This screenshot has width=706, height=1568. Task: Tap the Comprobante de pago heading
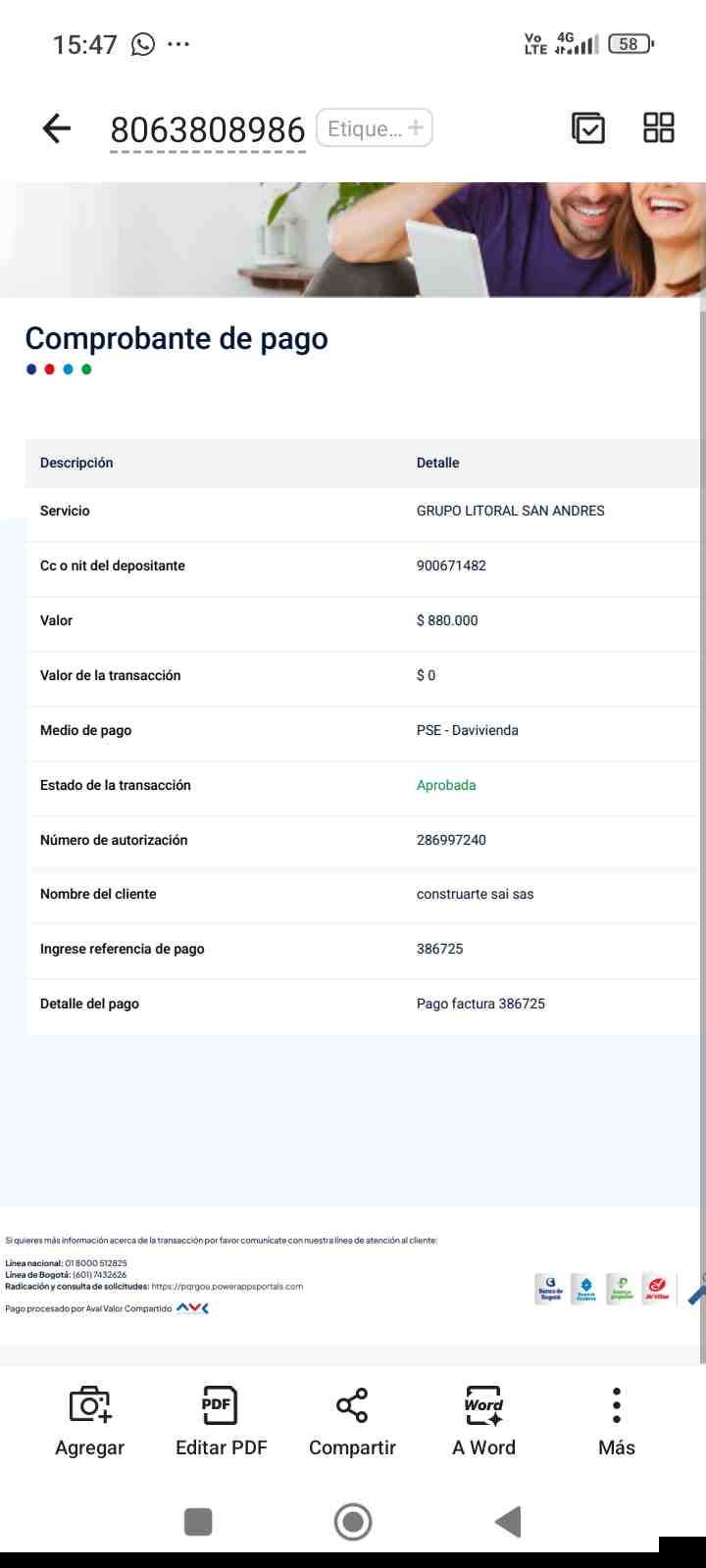click(176, 338)
